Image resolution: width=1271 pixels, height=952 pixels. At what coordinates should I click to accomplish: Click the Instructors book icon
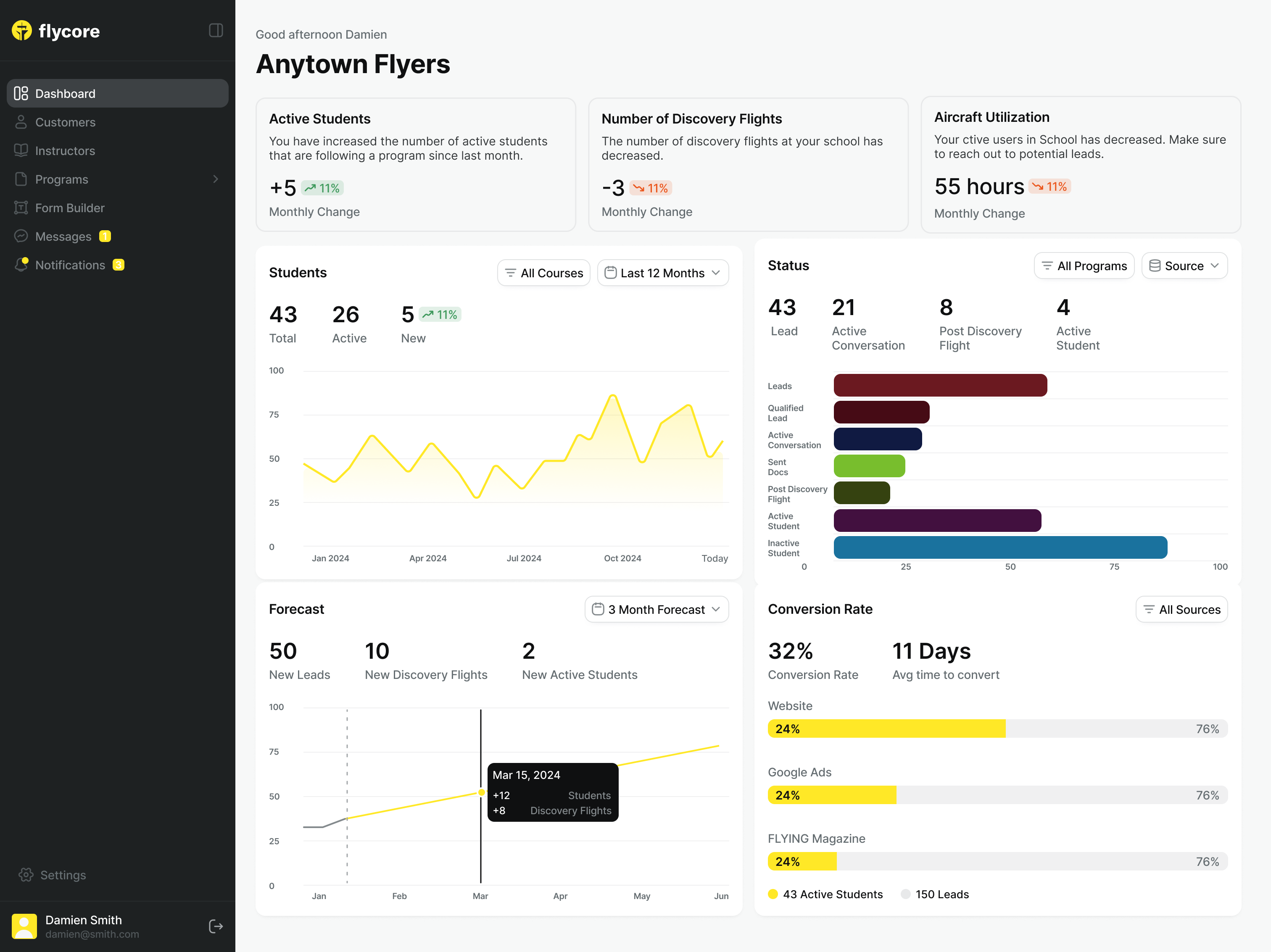pos(21,150)
